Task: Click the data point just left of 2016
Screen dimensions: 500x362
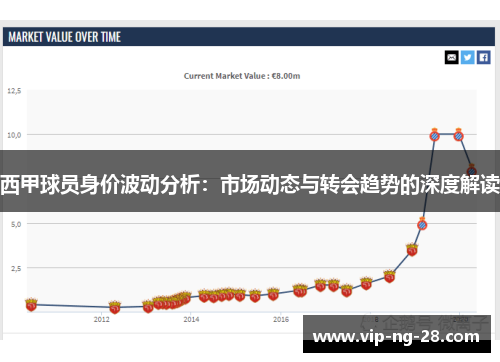Action: tap(273, 294)
